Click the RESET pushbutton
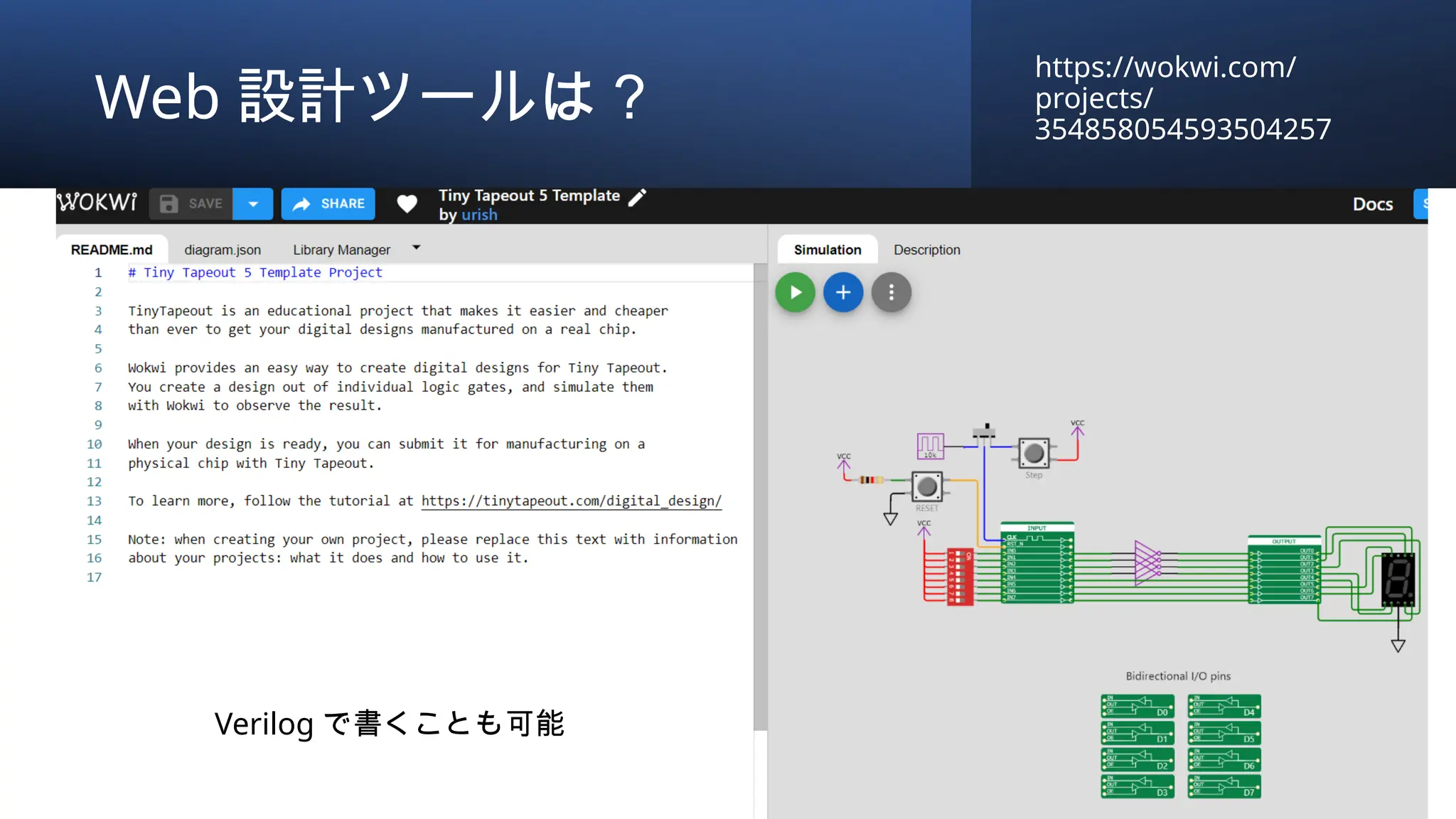 pyautogui.click(x=927, y=487)
